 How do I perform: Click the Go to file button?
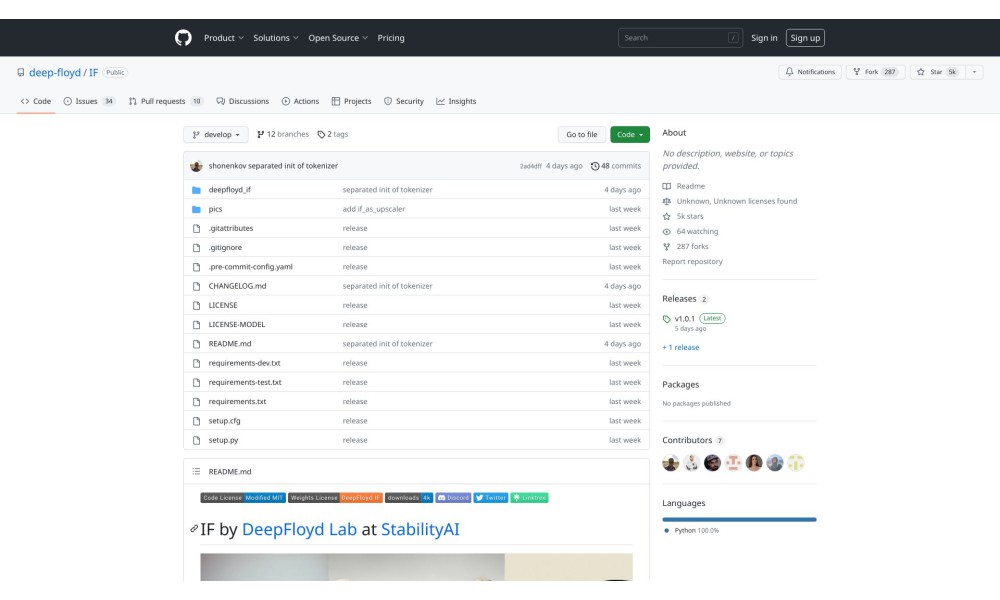pos(582,135)
